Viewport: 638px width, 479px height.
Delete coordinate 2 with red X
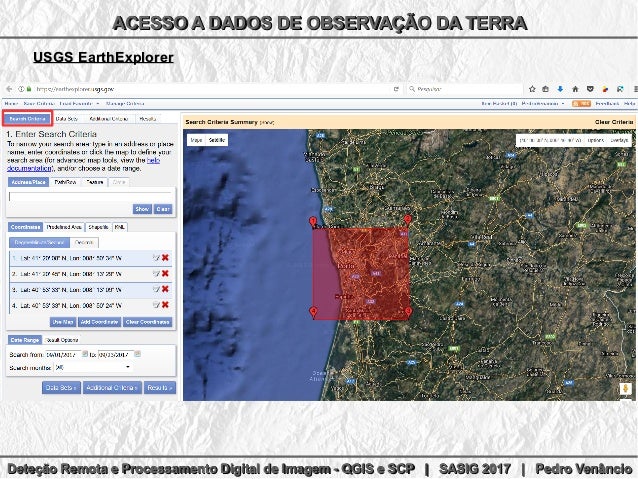point(165,273)
